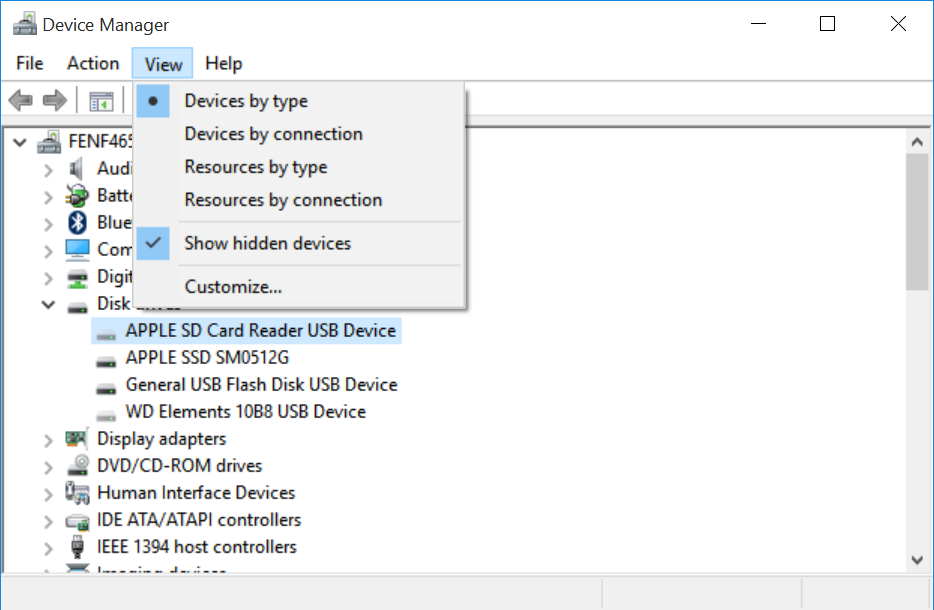Click the DVD/CD-ROM drives icon
The height and width of the screenshot is (610, 934).
click(x=77, y=466)
